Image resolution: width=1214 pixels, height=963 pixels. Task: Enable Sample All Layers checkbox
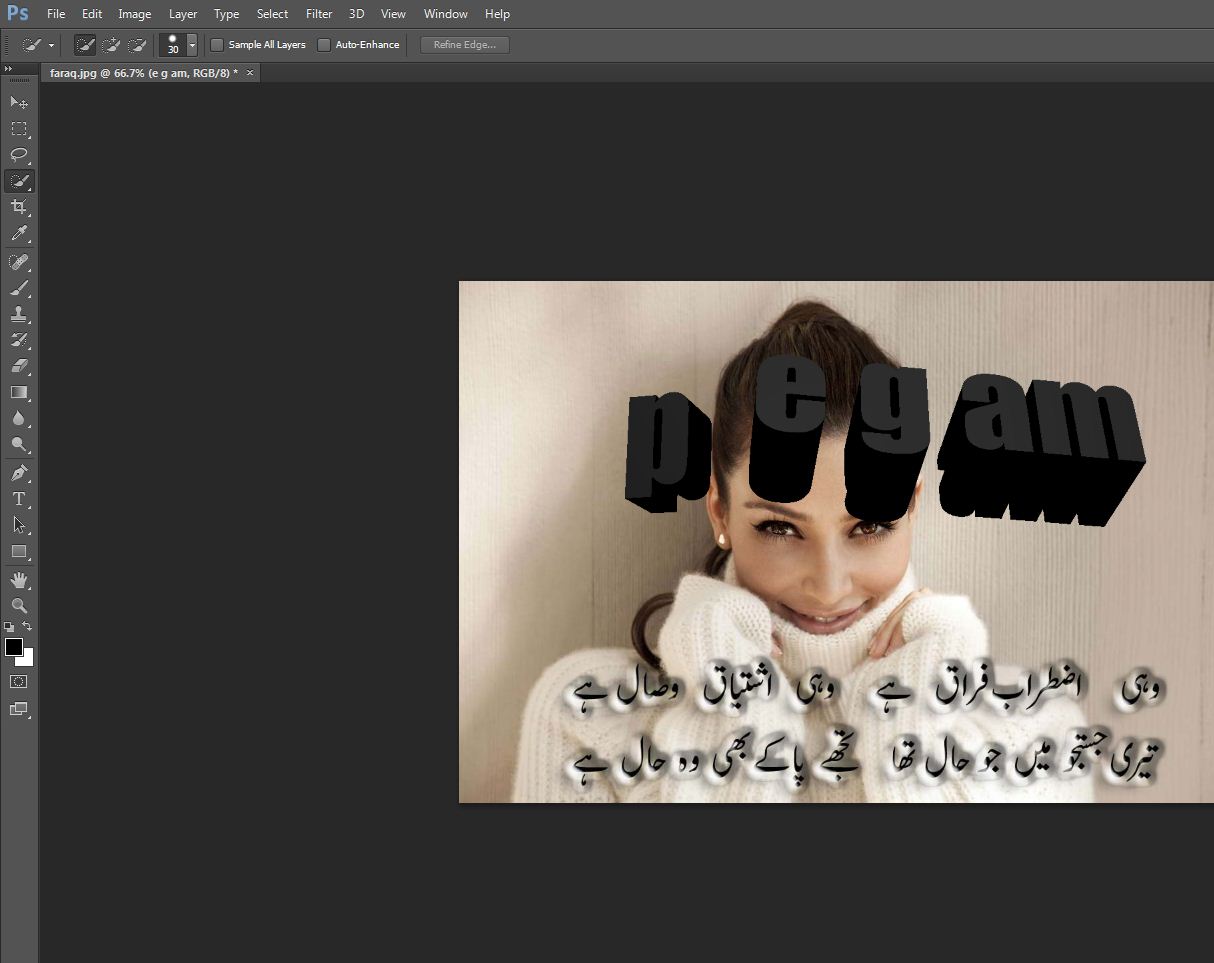(x=217, y=45)
